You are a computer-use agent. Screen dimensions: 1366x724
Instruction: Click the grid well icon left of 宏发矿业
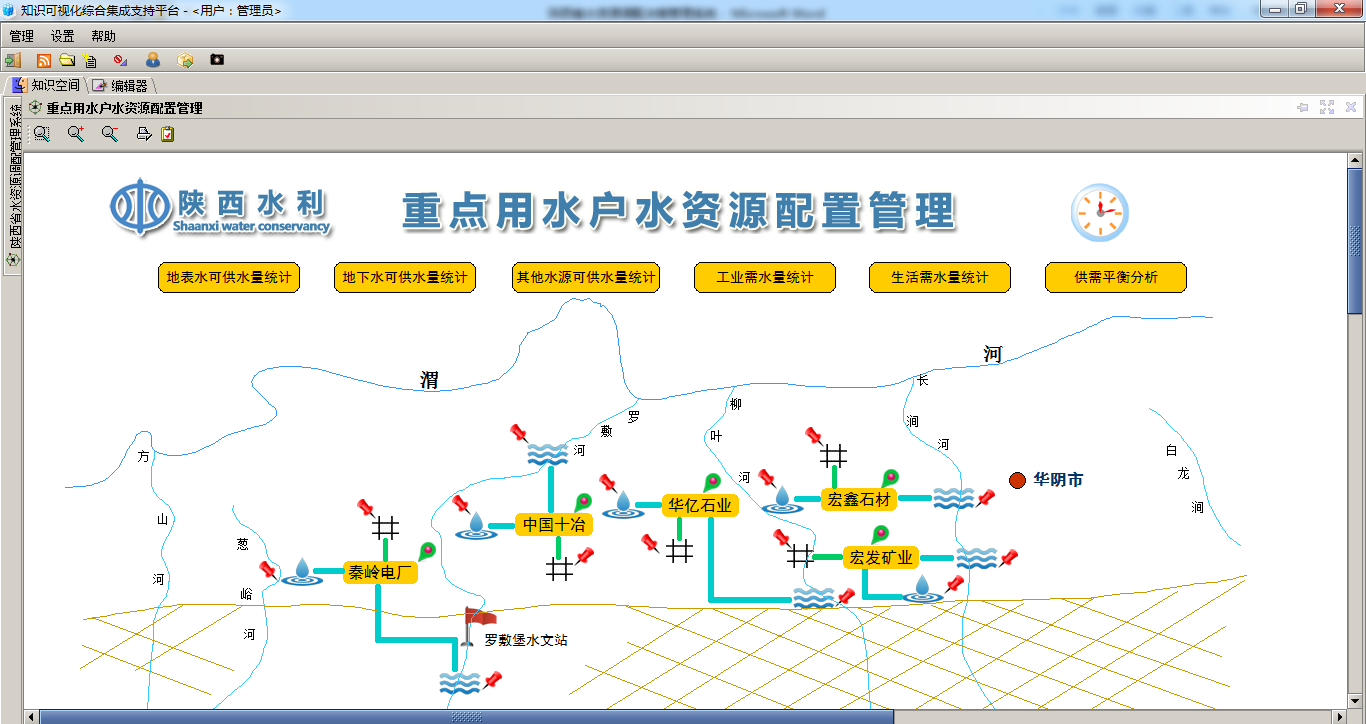tap(801, 556)
